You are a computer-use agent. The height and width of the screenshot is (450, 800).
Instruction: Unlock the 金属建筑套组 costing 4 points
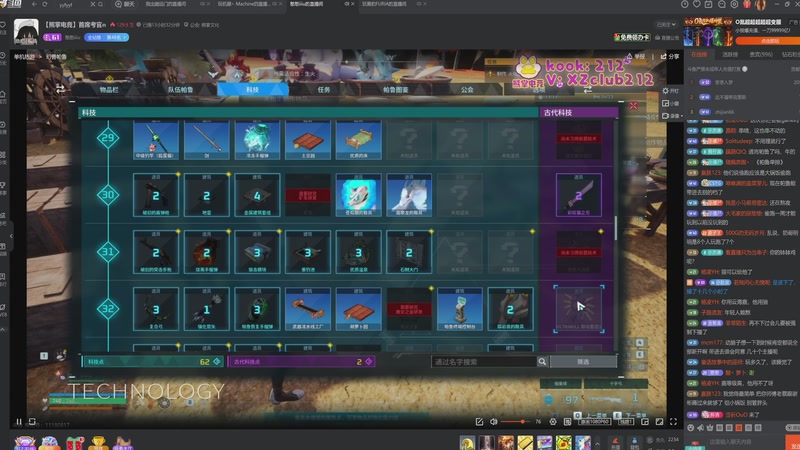(x=257, y=195)
